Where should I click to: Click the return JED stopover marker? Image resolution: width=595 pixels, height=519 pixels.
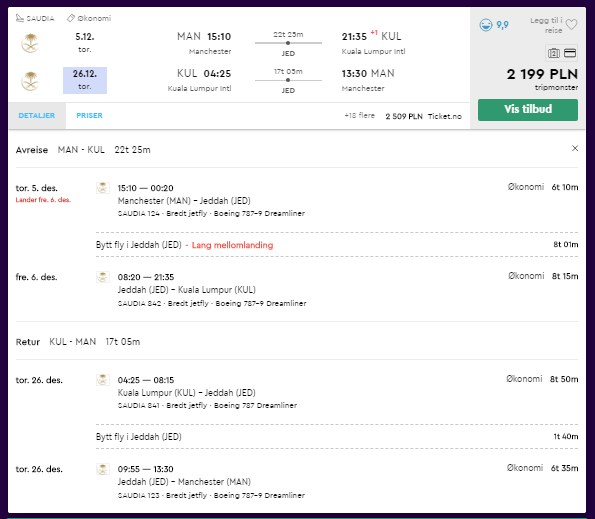pos(288,80)
